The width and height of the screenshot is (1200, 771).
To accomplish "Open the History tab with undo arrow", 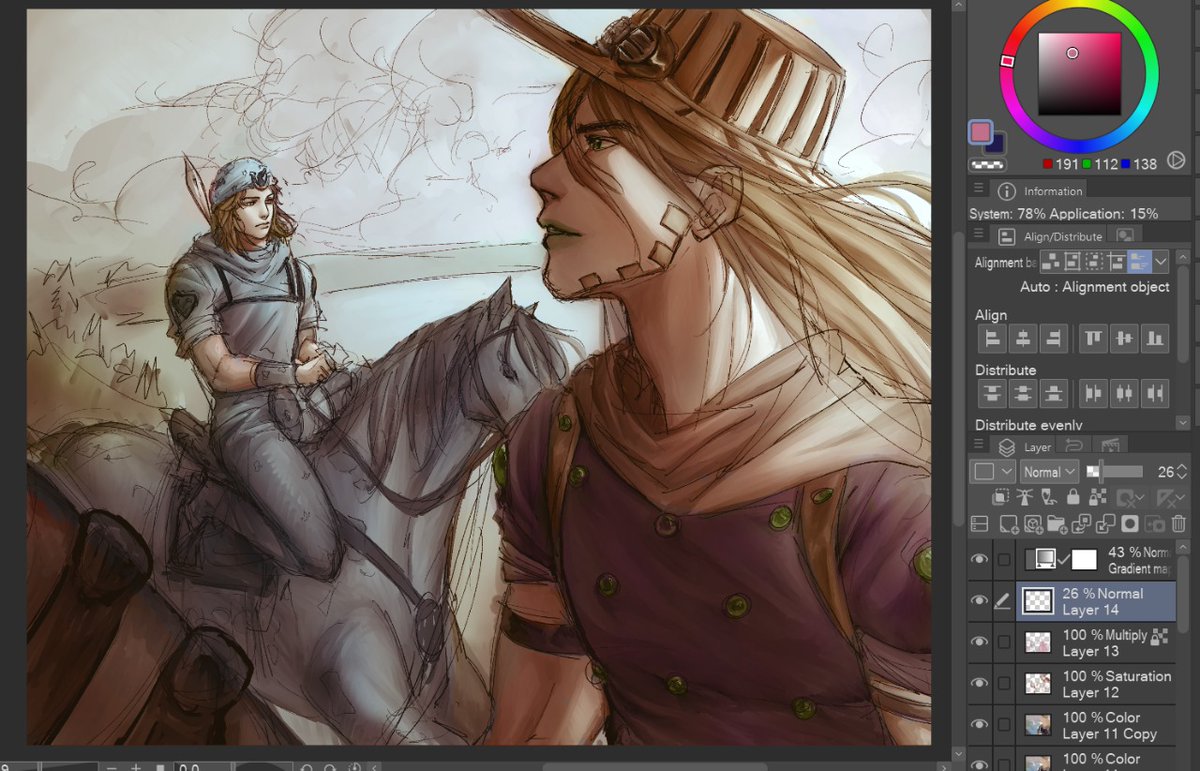I will [x=1074, y=446].
